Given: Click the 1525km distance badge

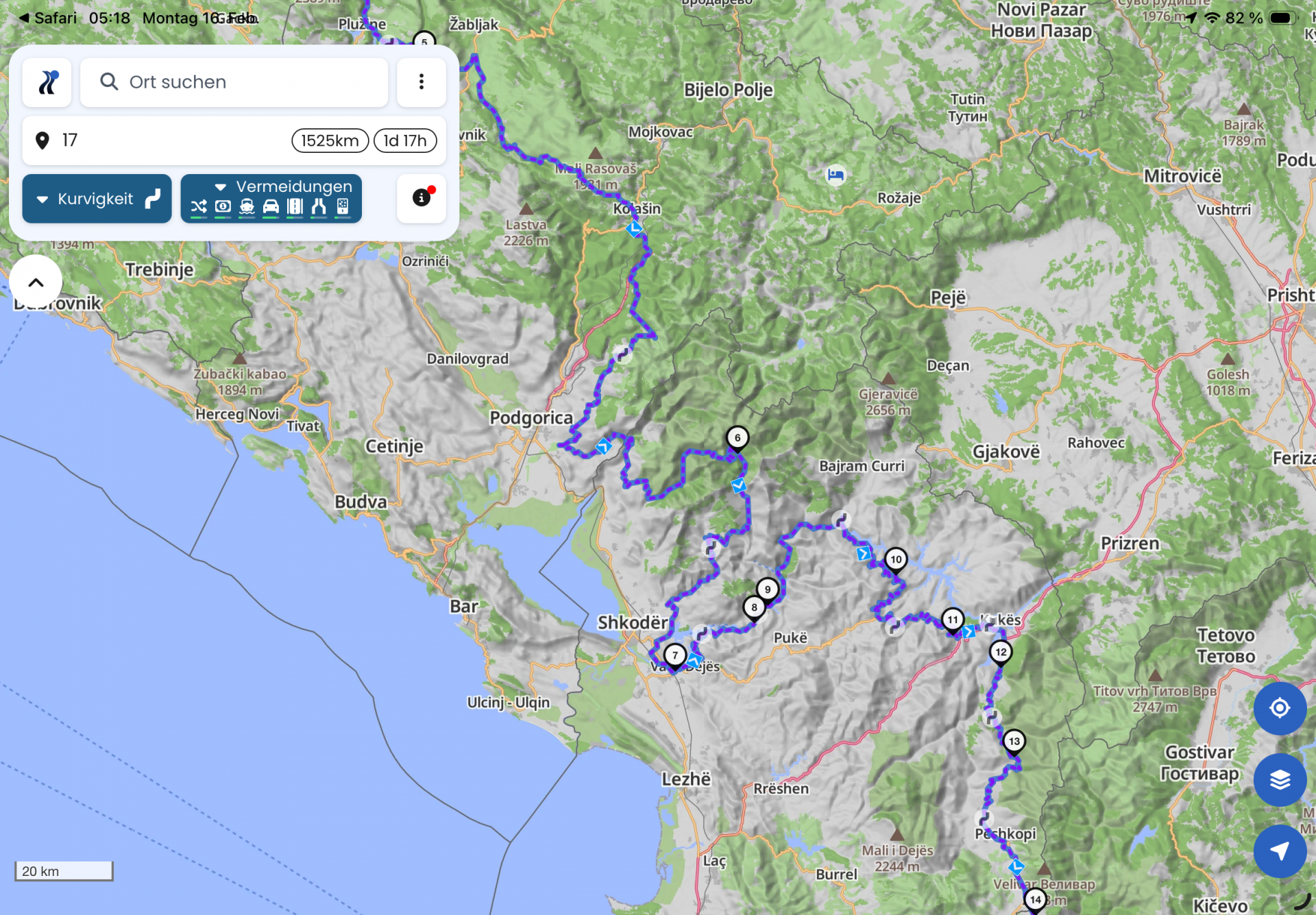Looking at the screenshot, I should click(x=330, y=141).
